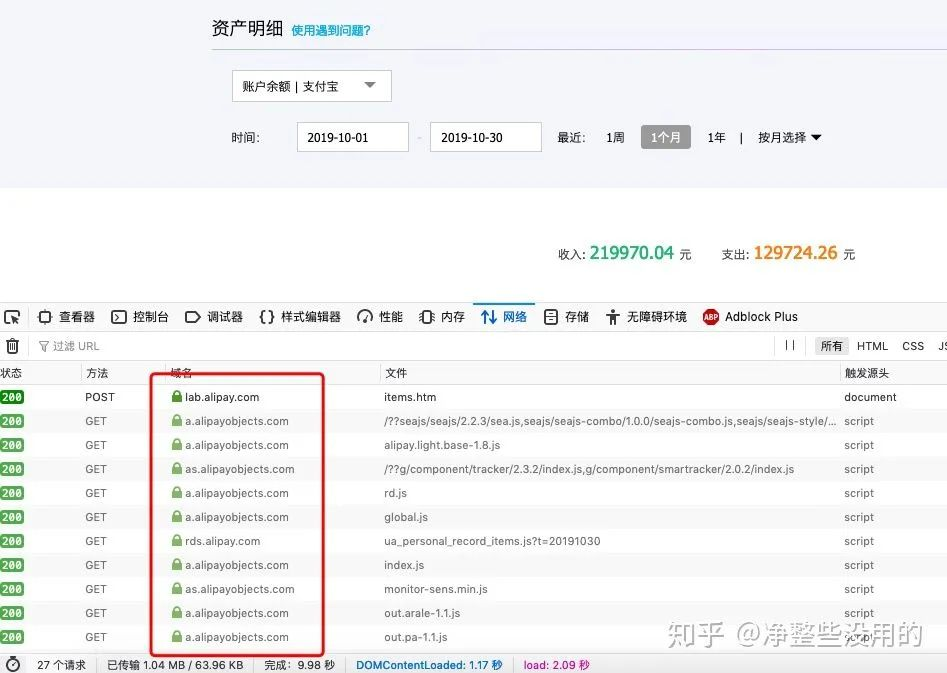This screenshot has height=673, width=947.
Task: Click the rds.alipay.com domain cell
Action: coord(222,541)
